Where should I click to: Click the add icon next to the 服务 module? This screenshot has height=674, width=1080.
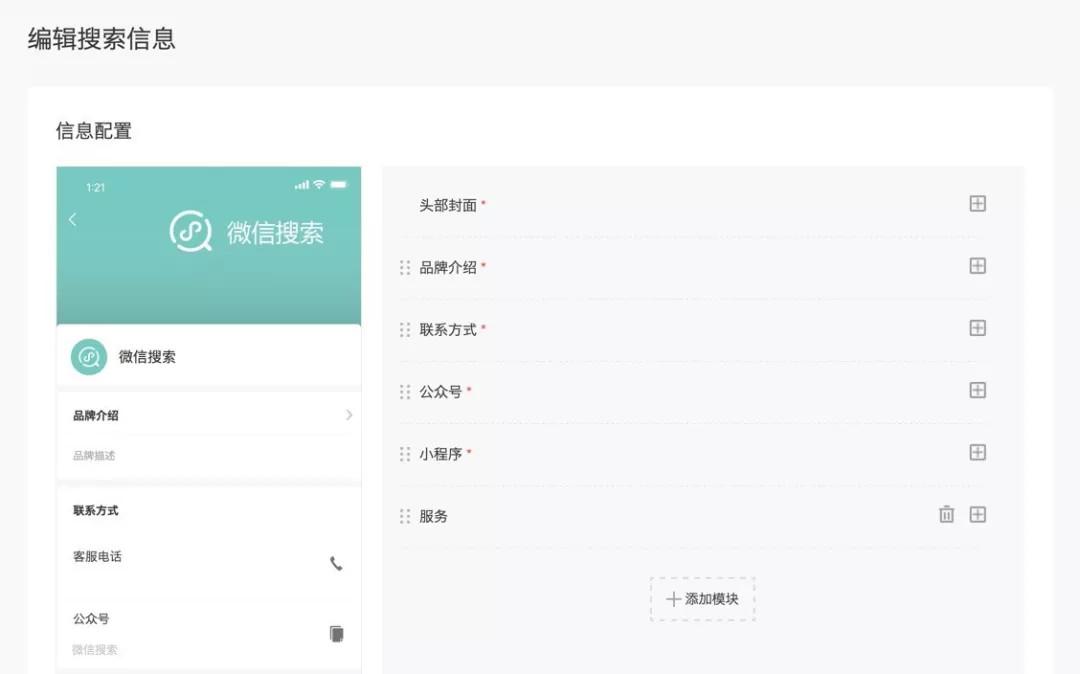tap(977, 514)
